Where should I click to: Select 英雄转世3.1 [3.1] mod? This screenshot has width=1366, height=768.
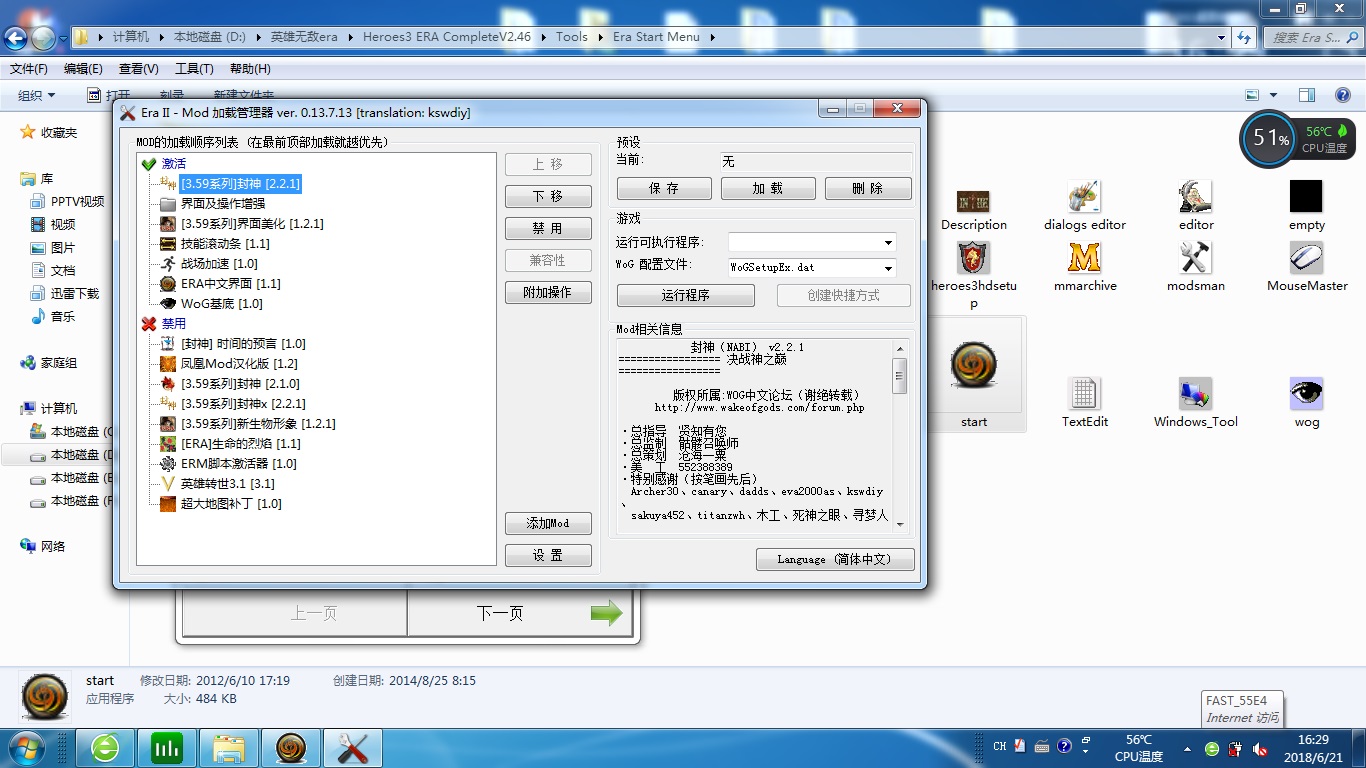pos(227,483)
